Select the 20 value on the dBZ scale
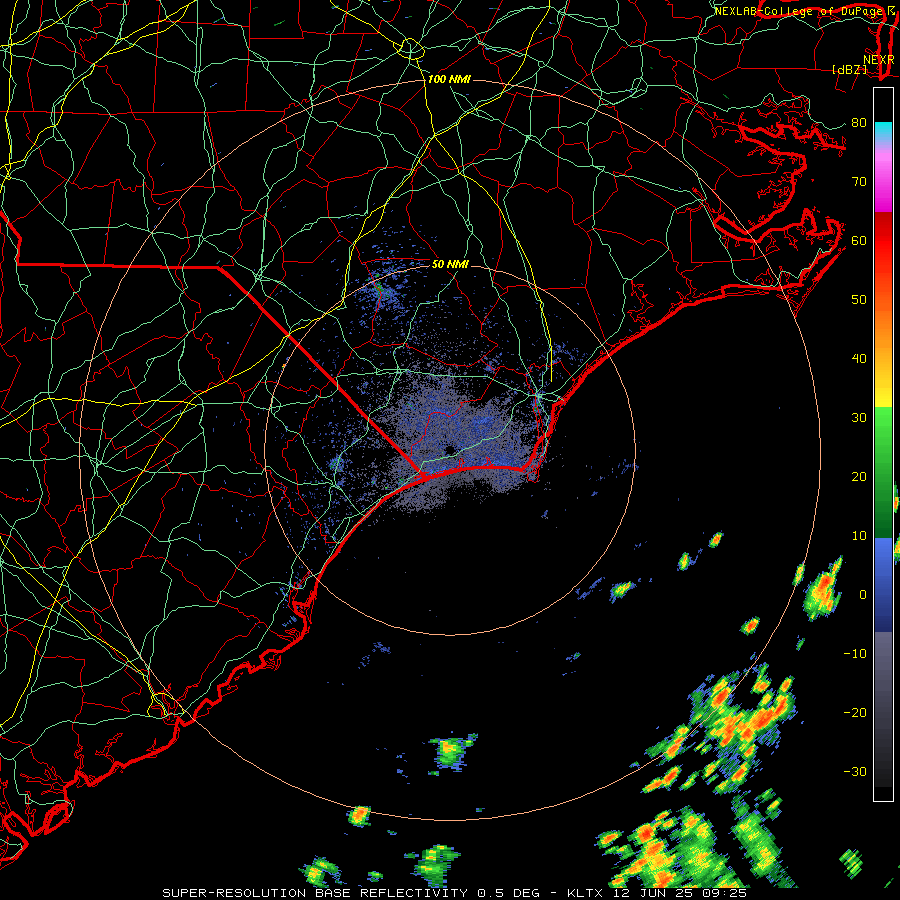Image resolution: width=900 pixels, height=900 pixels. coord(859,477)
